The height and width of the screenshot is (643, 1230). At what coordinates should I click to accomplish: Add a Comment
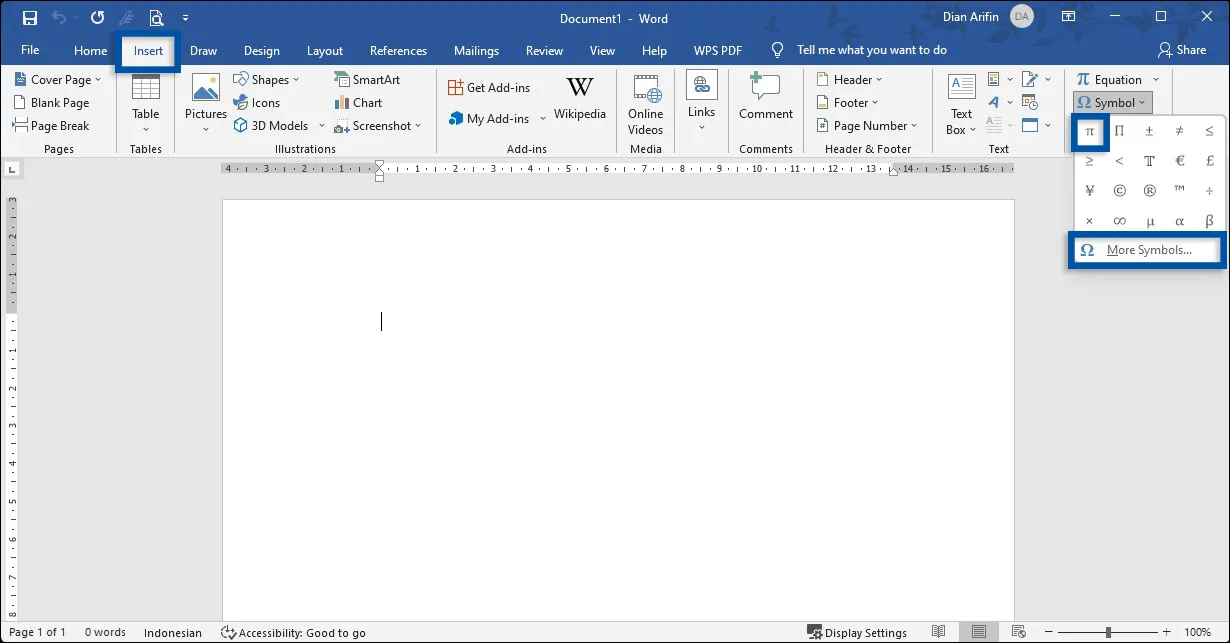point(765,99)
